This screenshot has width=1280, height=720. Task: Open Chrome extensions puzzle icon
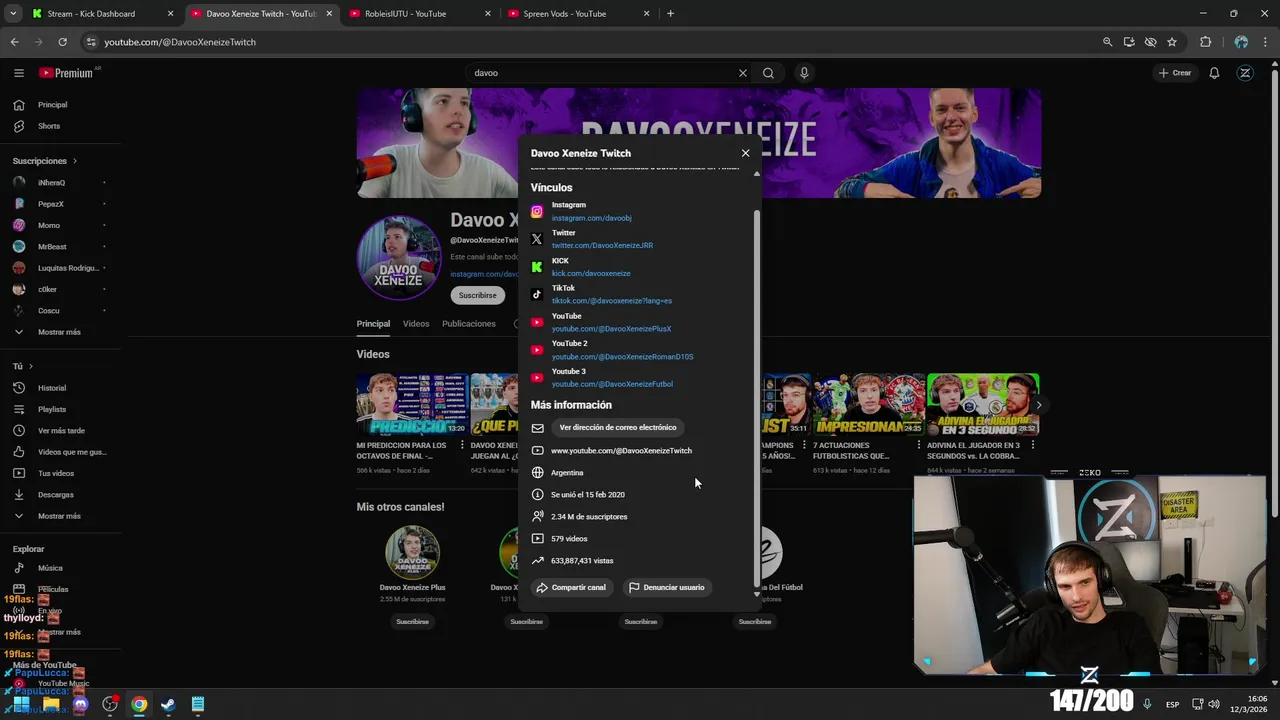(1205, 42)
